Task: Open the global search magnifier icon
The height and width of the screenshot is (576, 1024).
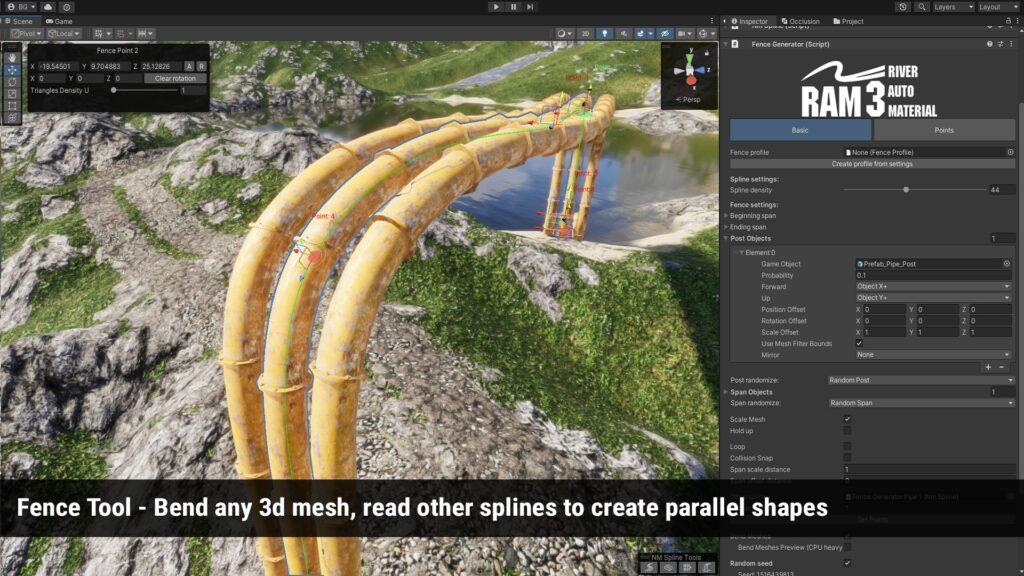Action: 921,7
